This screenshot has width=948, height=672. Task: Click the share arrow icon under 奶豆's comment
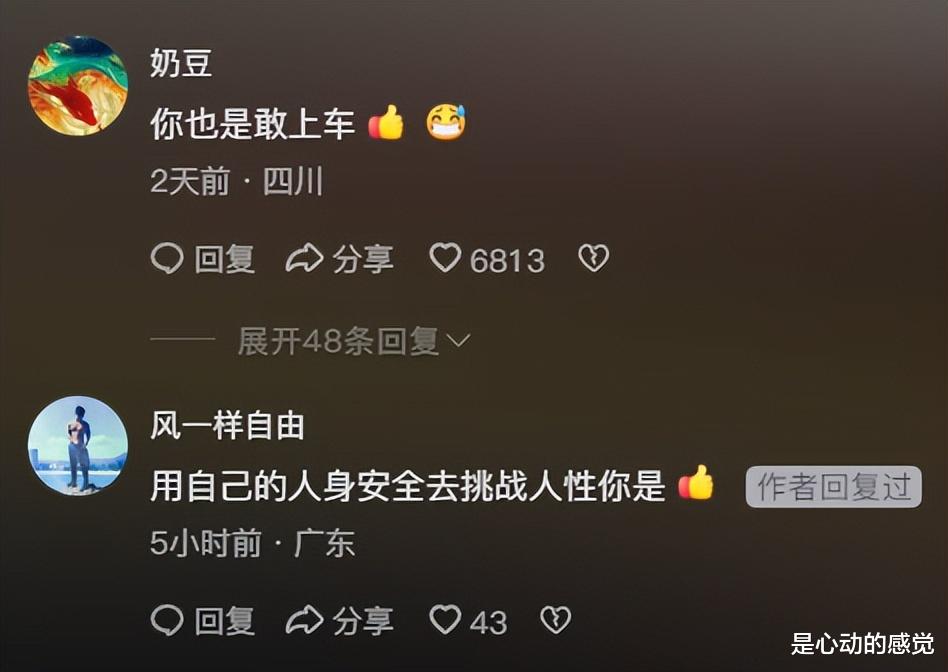point(304,259)
